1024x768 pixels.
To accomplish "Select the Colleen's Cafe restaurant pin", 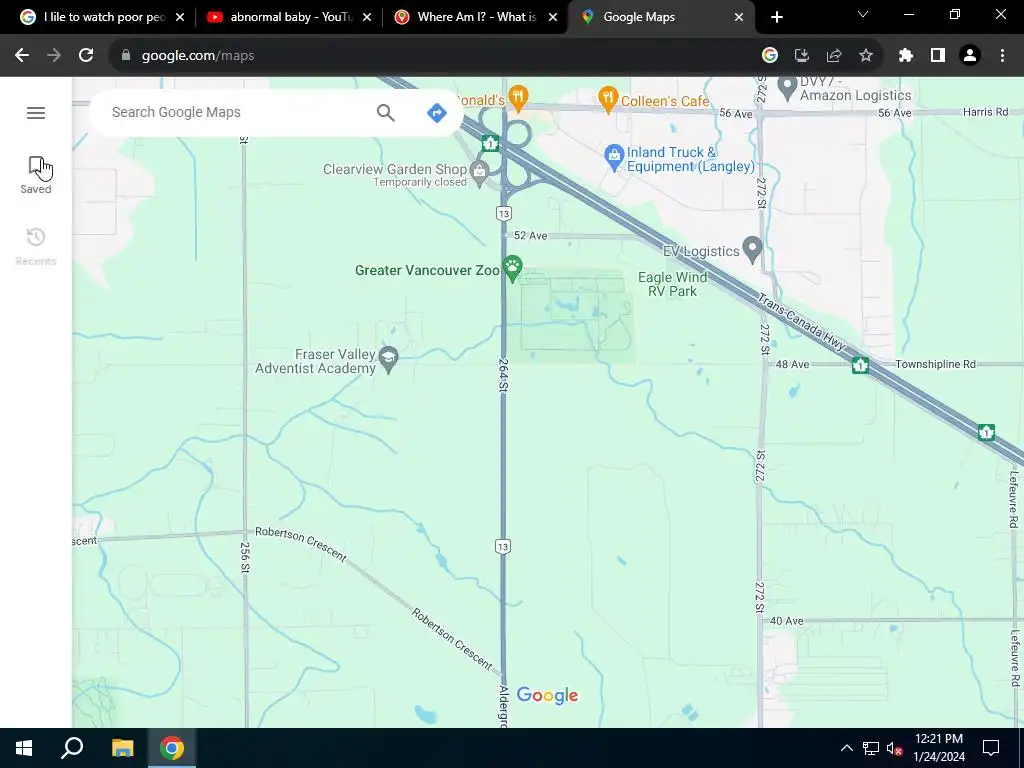I will (607, 99).
